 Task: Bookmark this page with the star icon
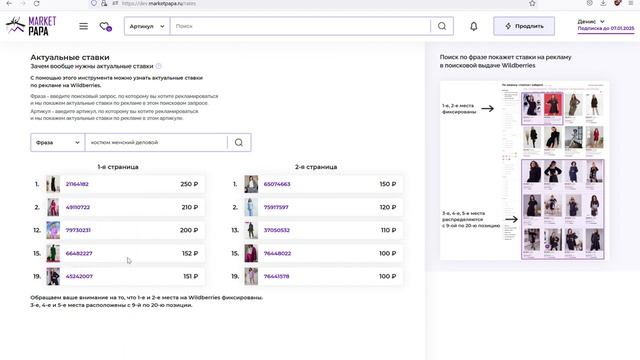532,3
